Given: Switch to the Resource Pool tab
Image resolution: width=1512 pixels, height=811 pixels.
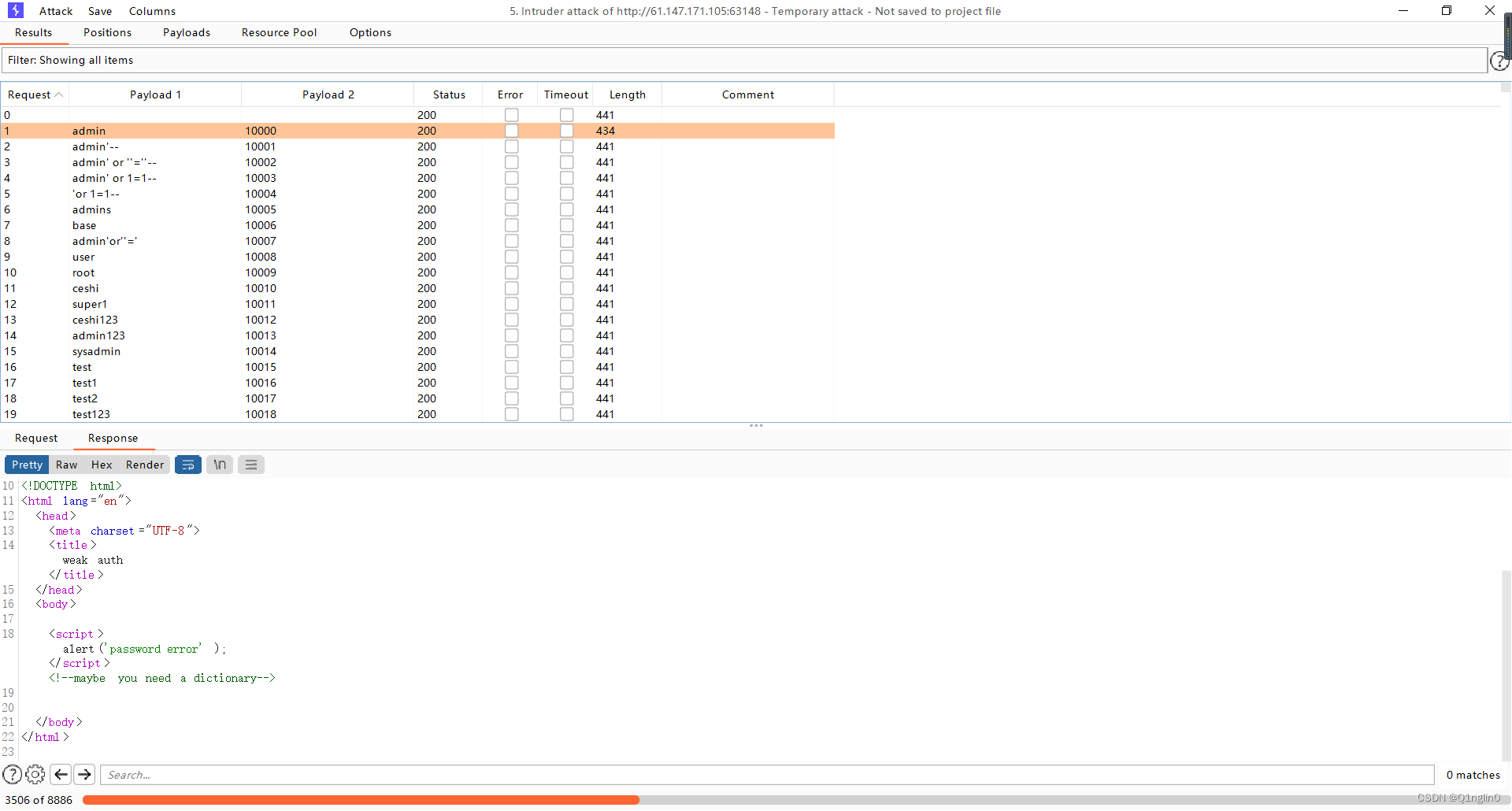Looking at the screenshot, I should tap(280, 32).
